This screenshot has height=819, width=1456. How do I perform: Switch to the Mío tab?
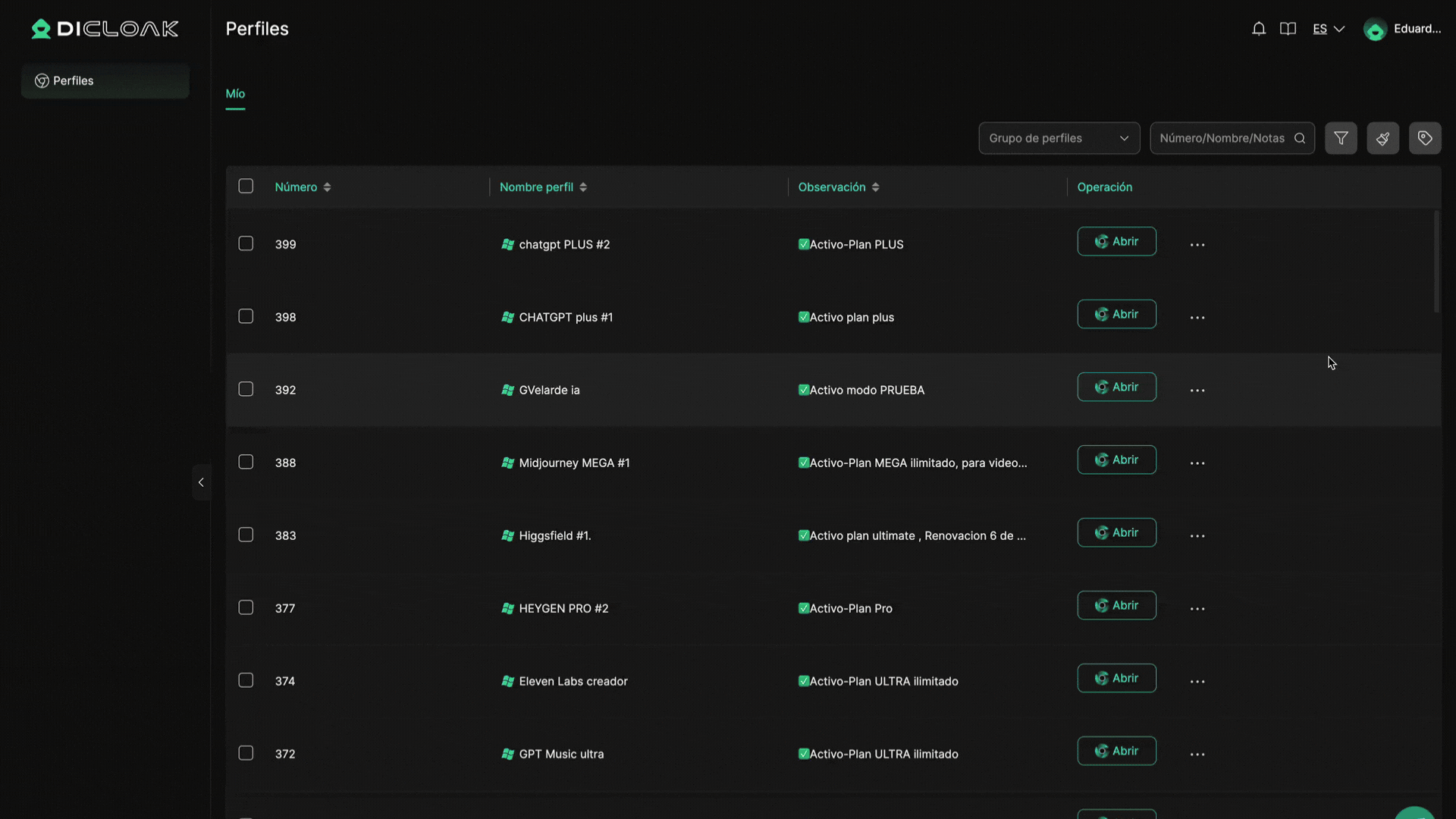pyautogui.click(x=235, y=93)
